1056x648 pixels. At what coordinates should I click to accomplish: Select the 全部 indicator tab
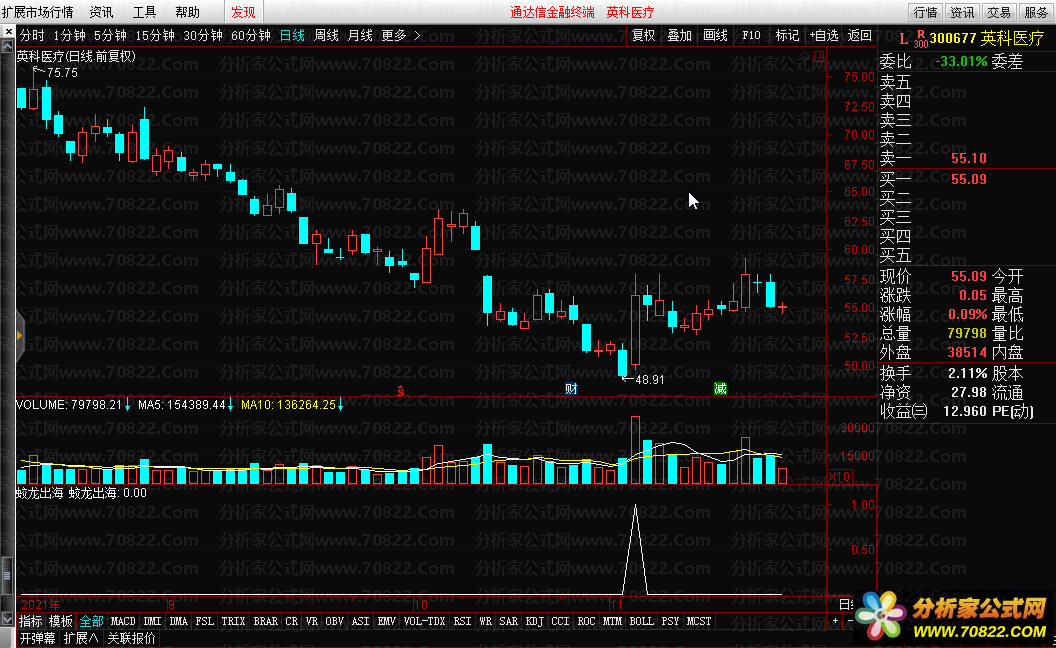[x=91, y=621]
